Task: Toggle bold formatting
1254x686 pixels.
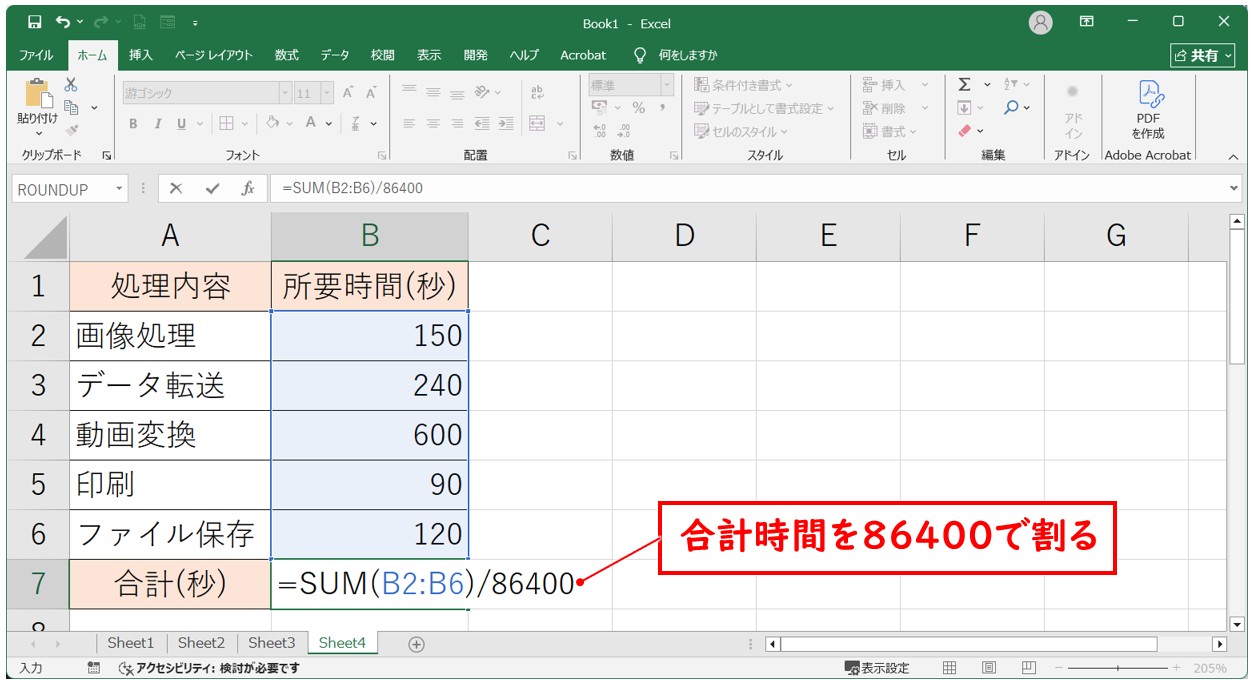Action: (x=133, y=124)
